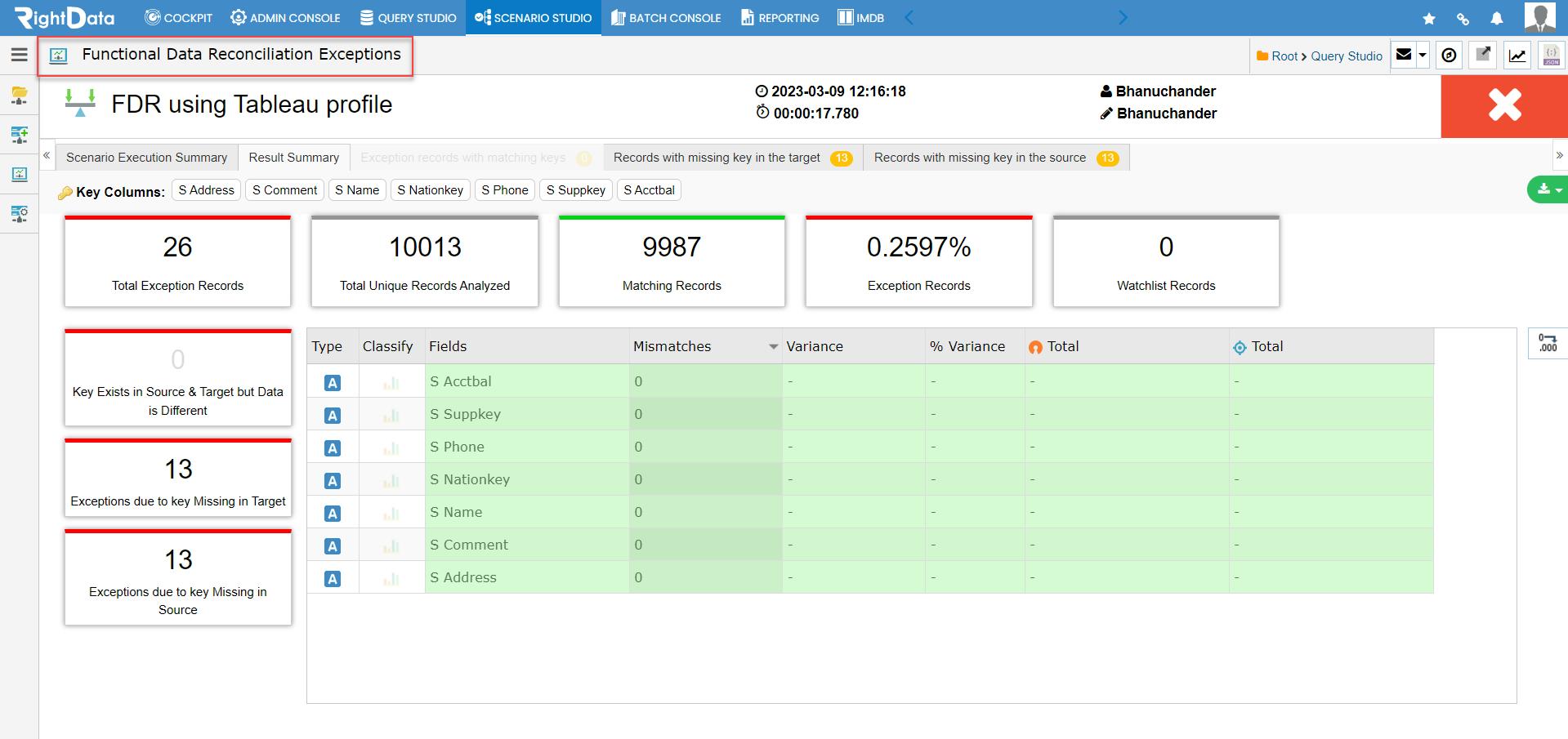Viewport: 1568px width, 739px height.
Task: Click the type A icon for S Phone
Action: pyautogui.click(x=333, y=448)
